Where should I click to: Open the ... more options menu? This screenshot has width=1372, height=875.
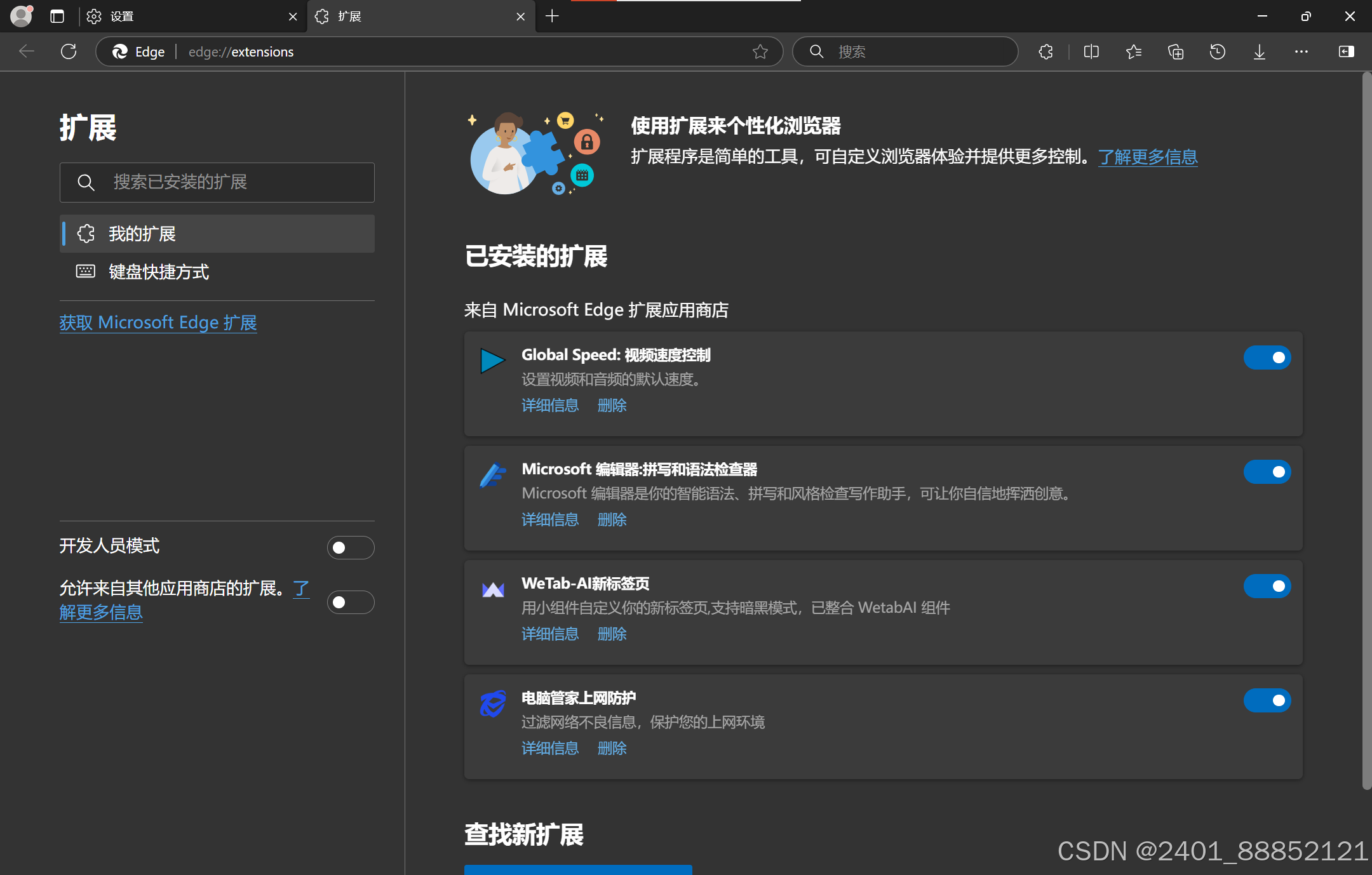click(x=1301, y=51)
